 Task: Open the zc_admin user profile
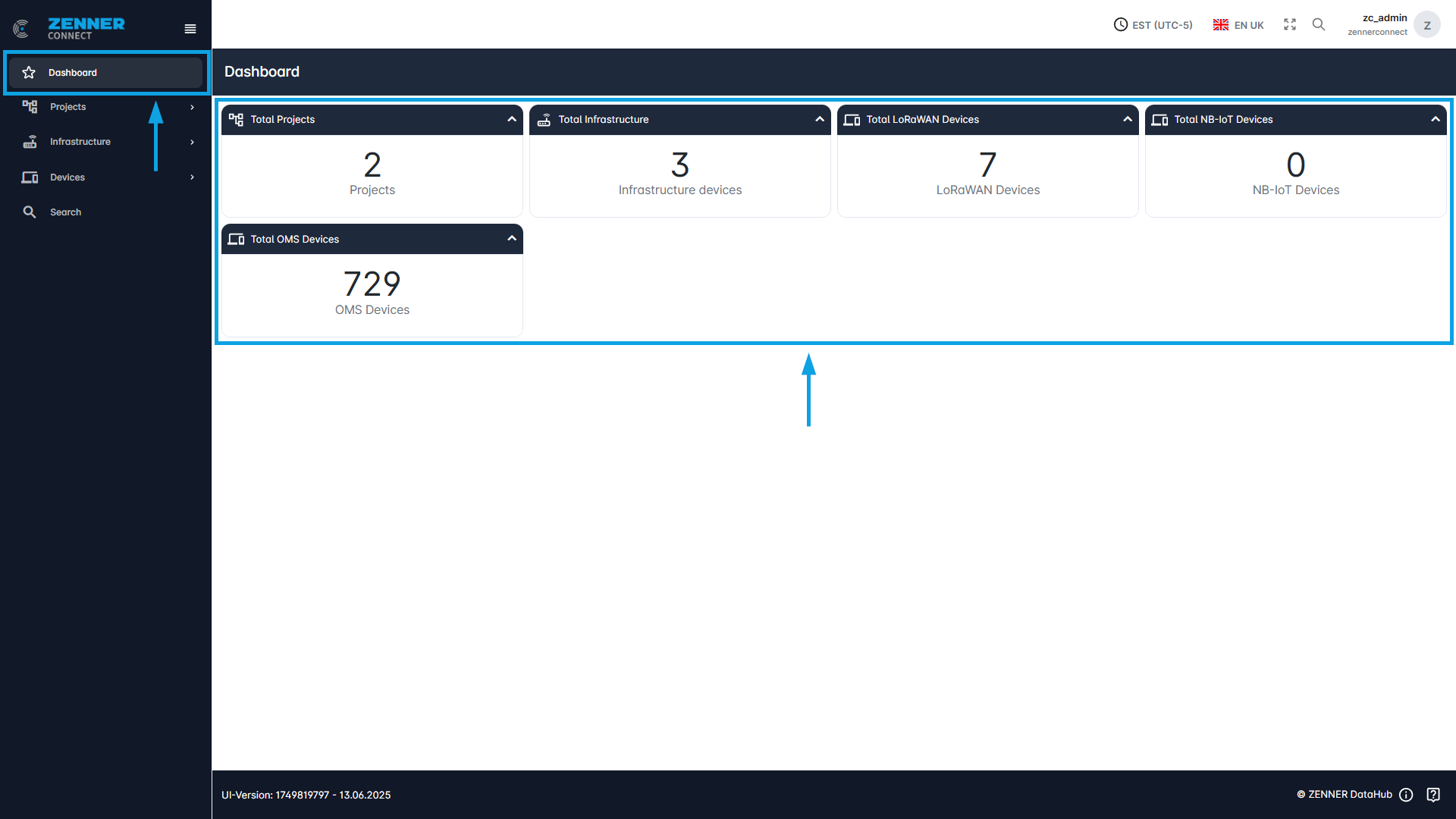pyautogui.click(x=1394, y=24)
